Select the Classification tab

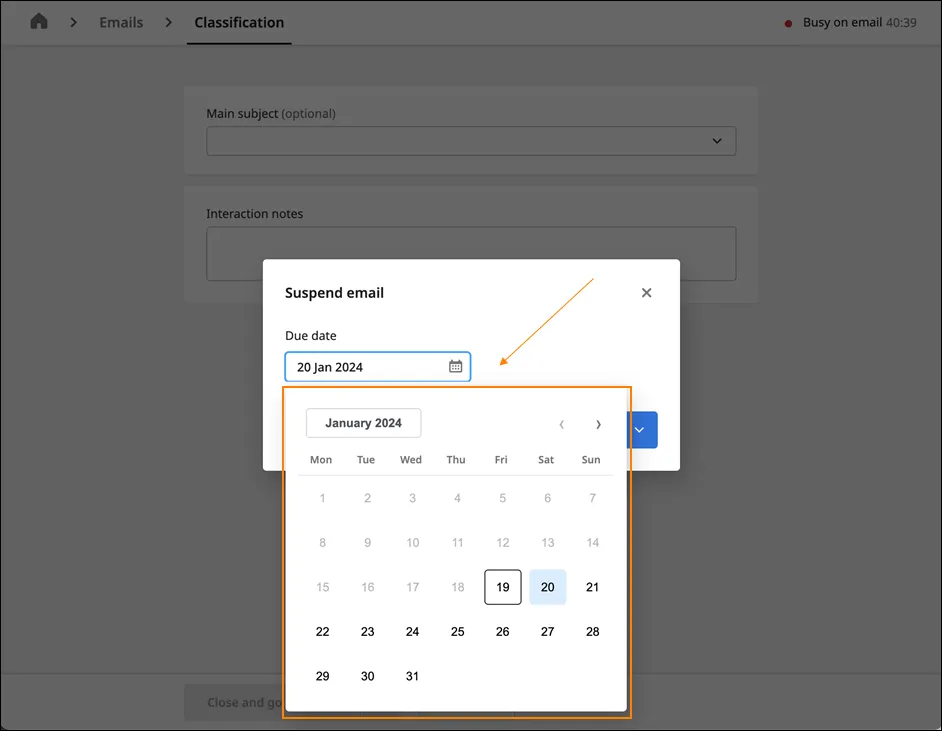click(x=239, y=22)
